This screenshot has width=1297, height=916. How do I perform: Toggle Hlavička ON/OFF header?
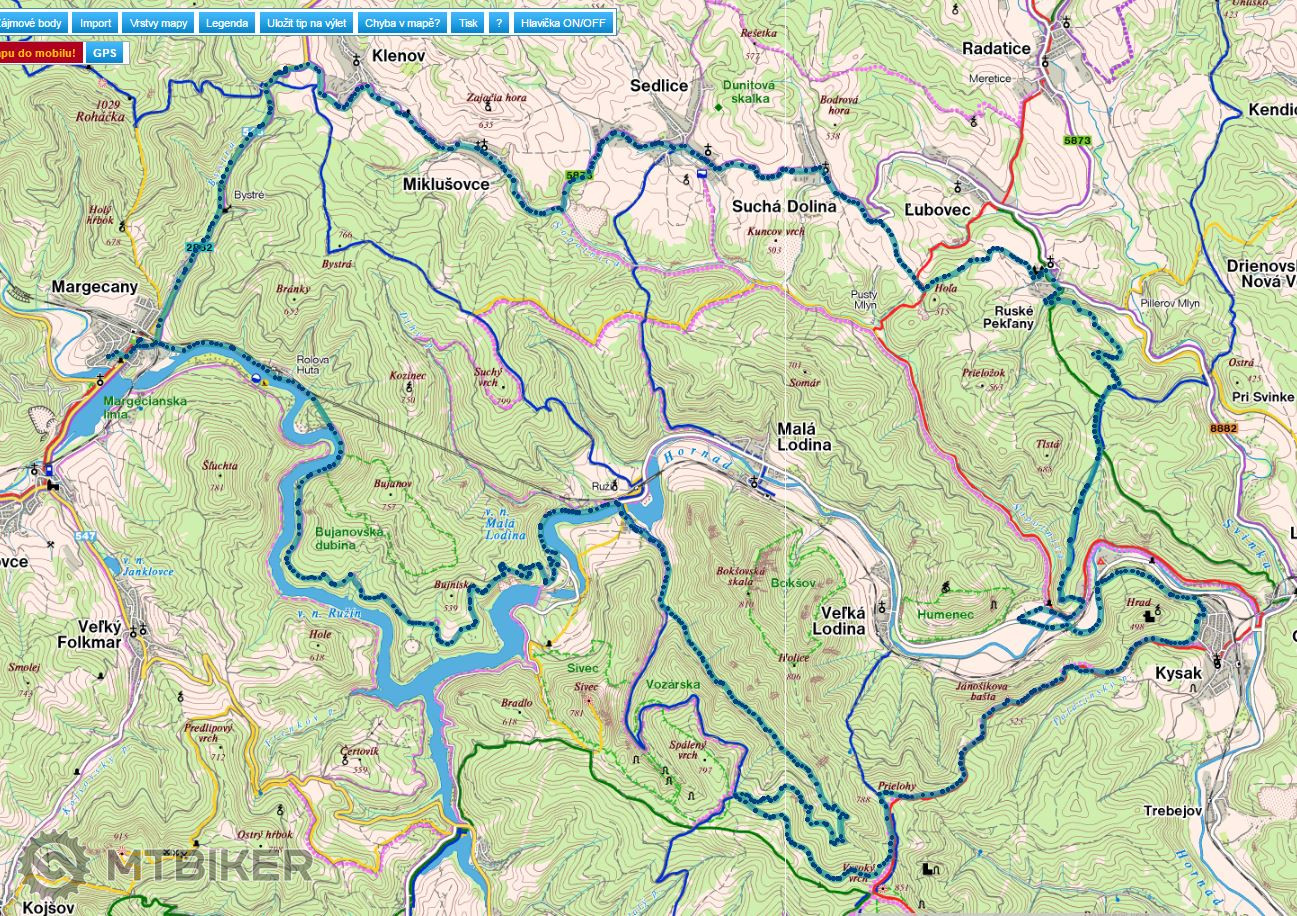(x=563, y=23)
